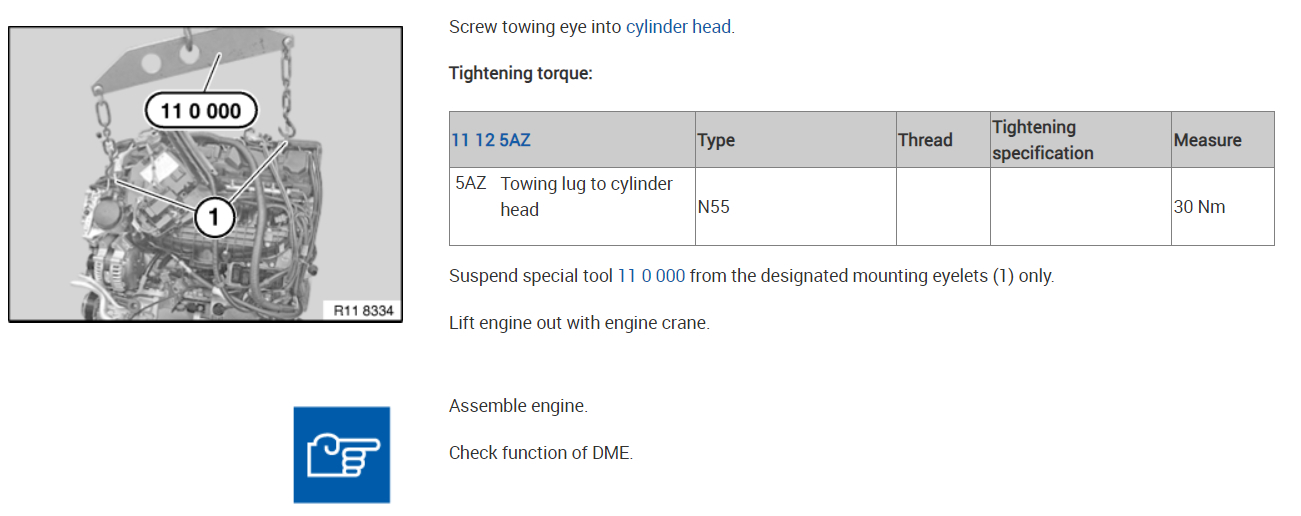The width and height of the screenshot is (1301, 516).
Task: Click the "Tightening torque:" heading
Action: point(520,74)
